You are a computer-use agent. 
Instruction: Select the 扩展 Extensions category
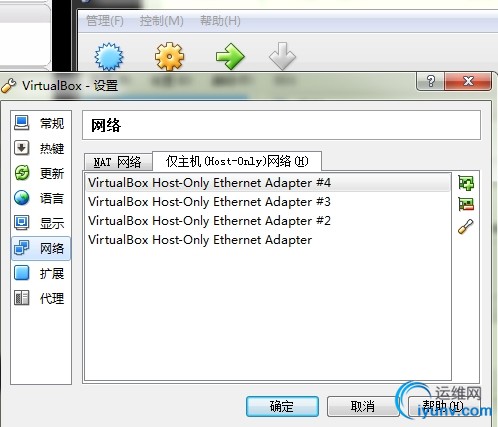[x=41, y=273]
